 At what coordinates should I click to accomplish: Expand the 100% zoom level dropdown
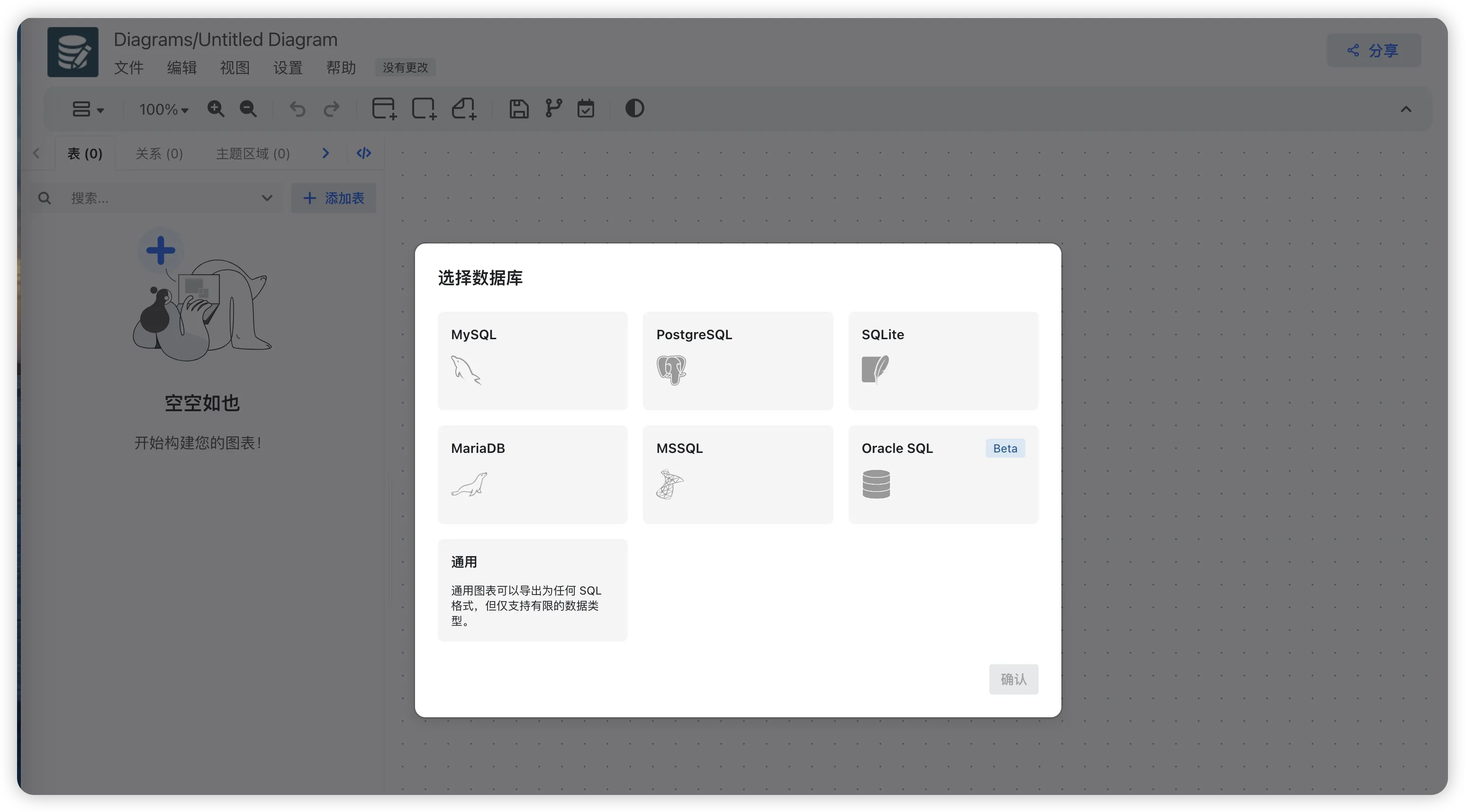pos(164,109)
